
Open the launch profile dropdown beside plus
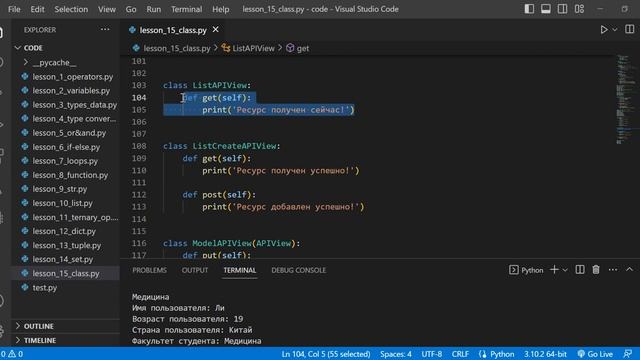565,270
